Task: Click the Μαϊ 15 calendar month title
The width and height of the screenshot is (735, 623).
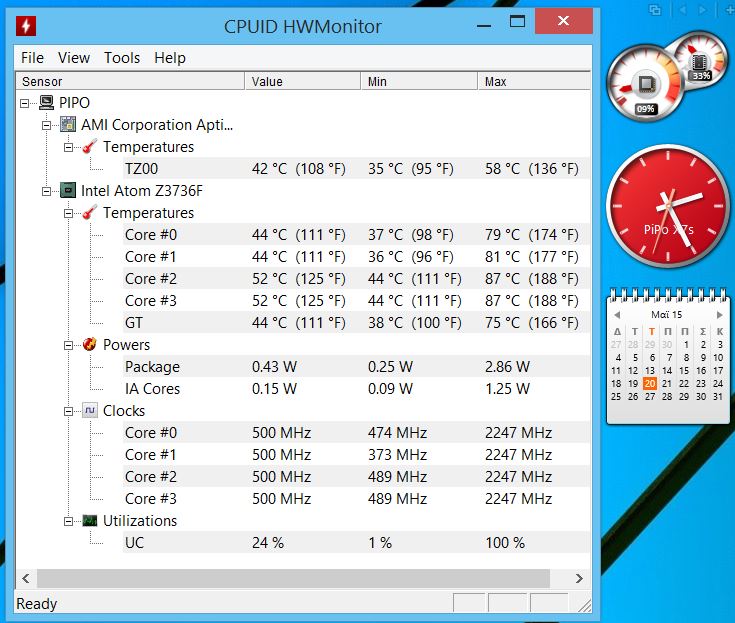Action: pos(667,315)
